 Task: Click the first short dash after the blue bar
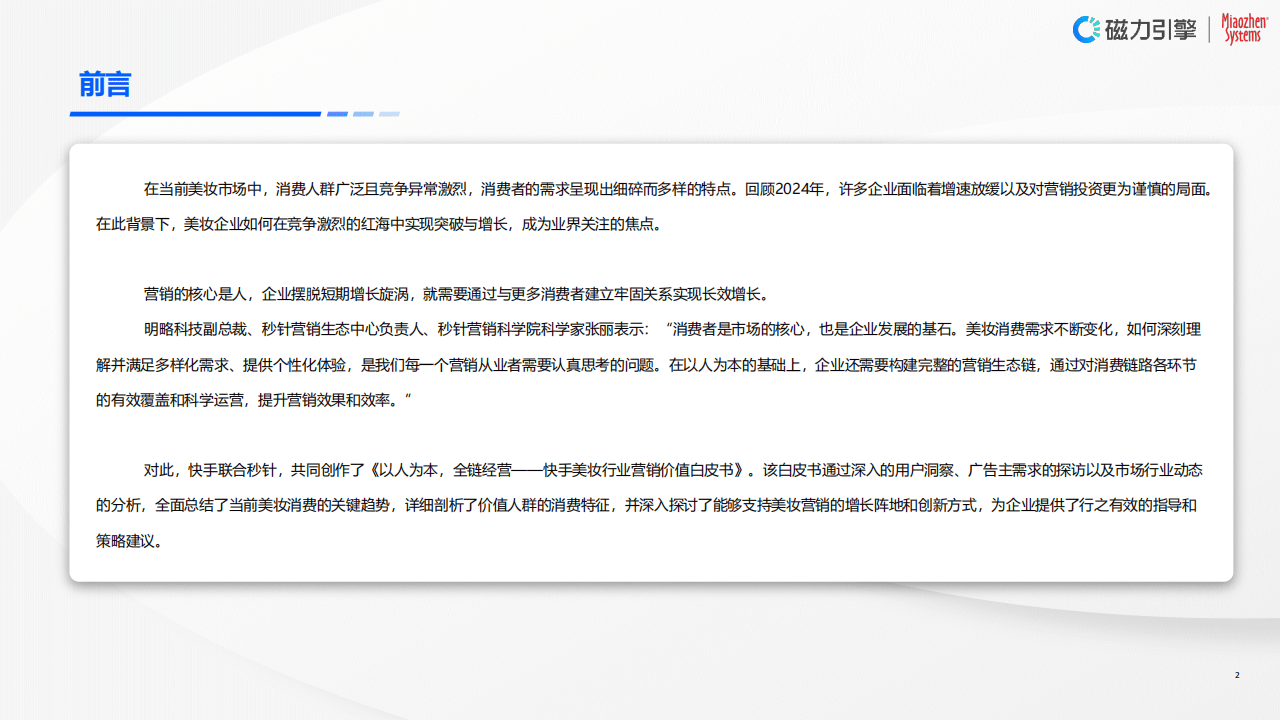[337, 114]
